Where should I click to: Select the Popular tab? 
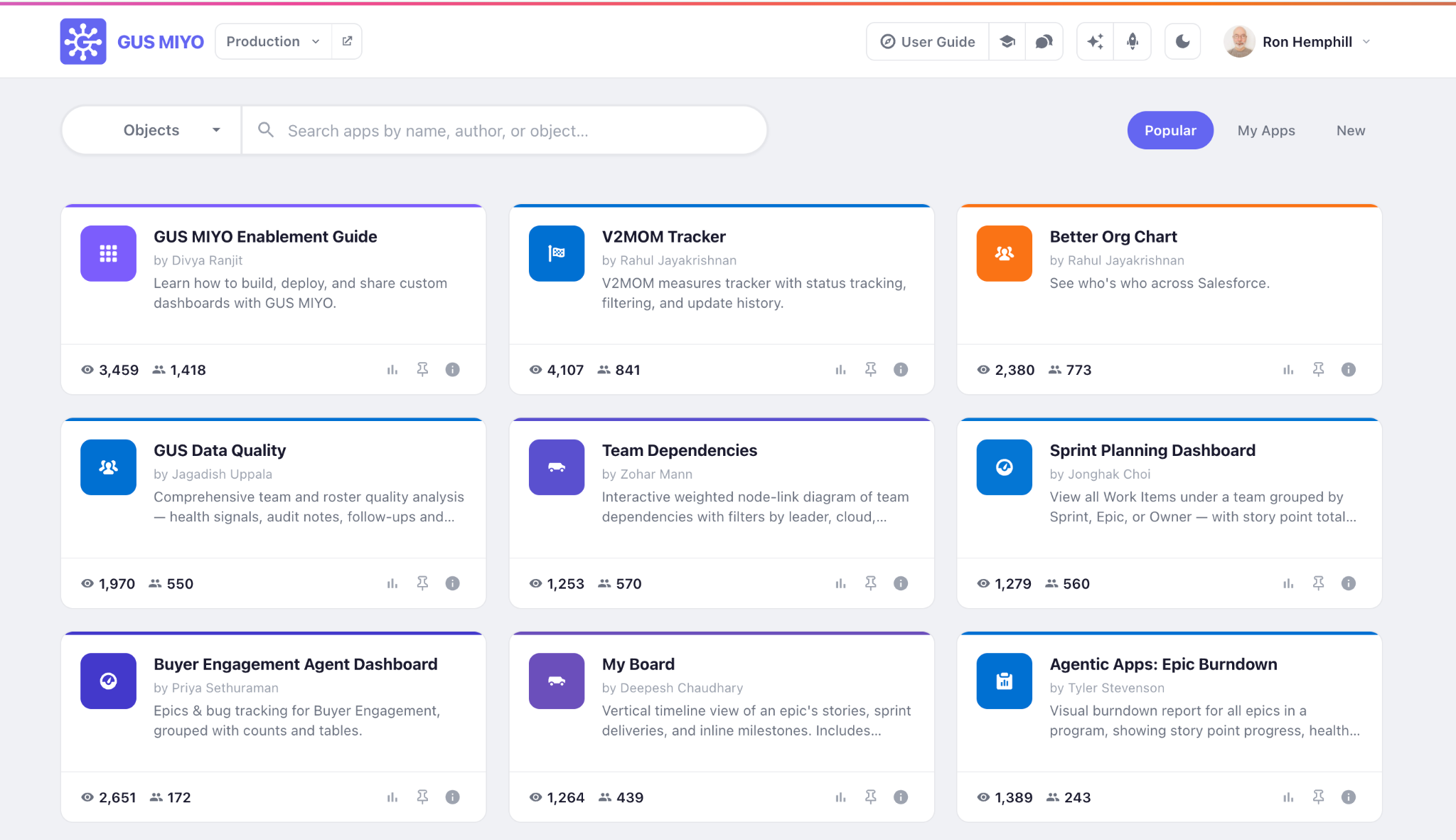click(x=1170, y=130)
